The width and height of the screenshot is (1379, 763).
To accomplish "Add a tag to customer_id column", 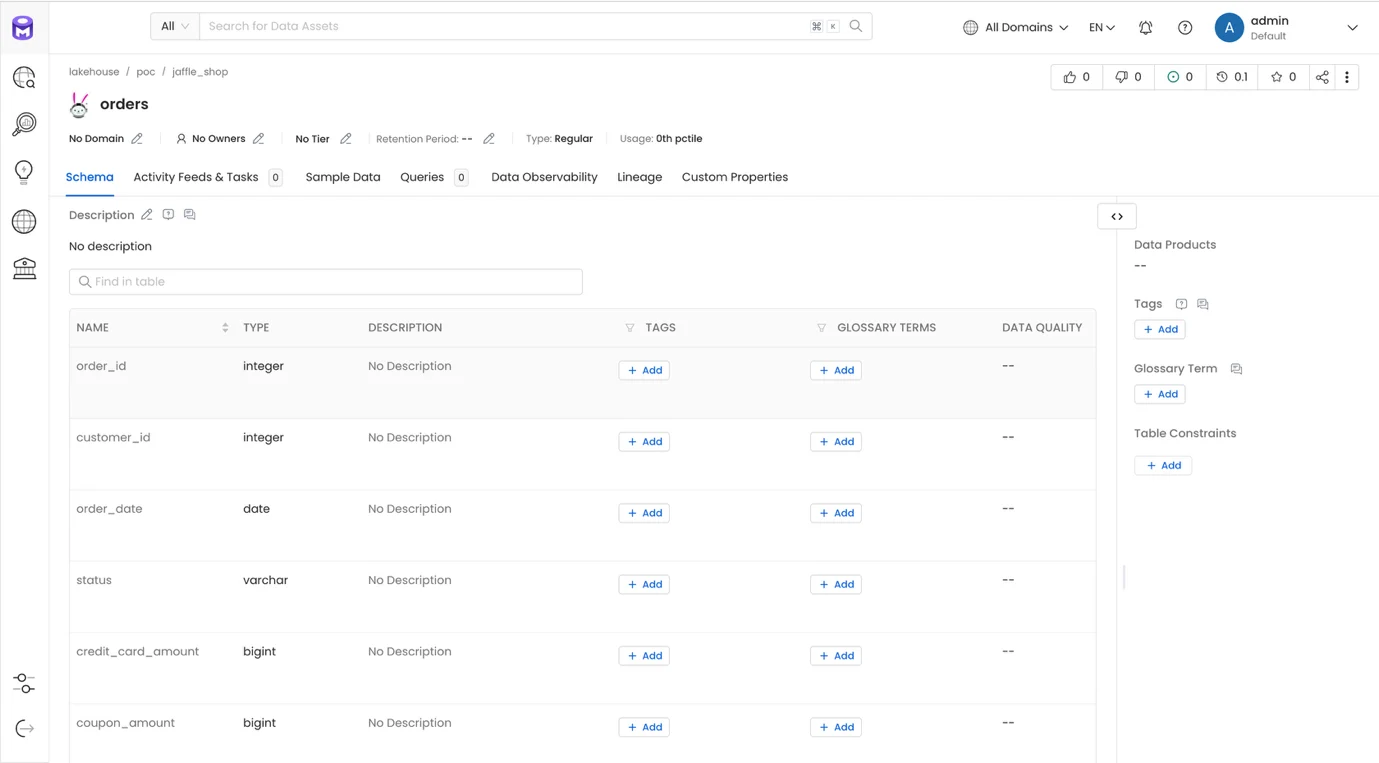I will pyautogui.click(x=644, y=442).
